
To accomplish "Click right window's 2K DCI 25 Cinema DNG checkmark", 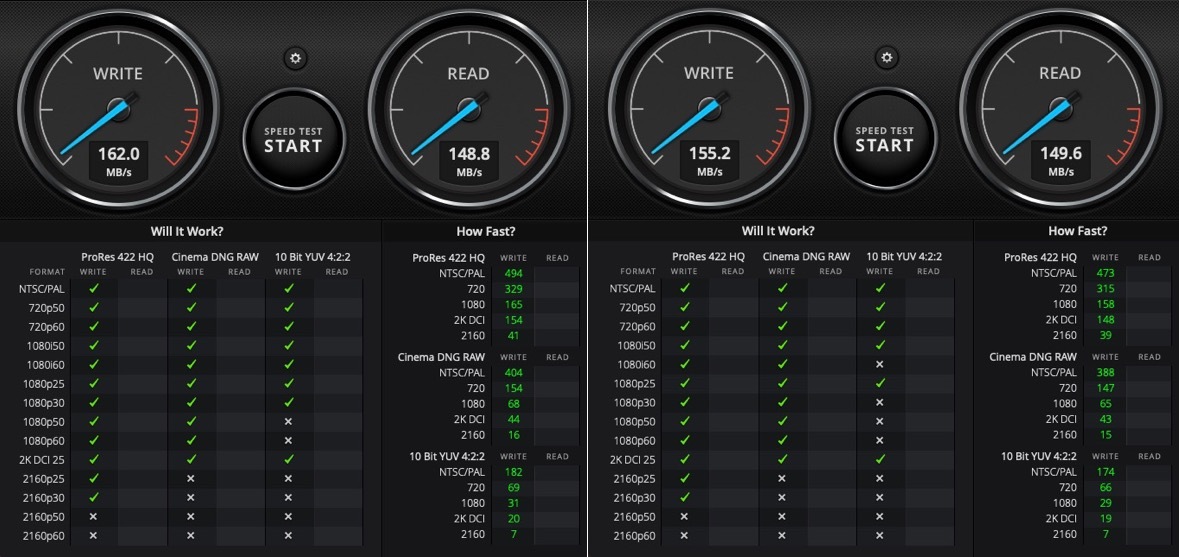I will click(x=783, y=459).
